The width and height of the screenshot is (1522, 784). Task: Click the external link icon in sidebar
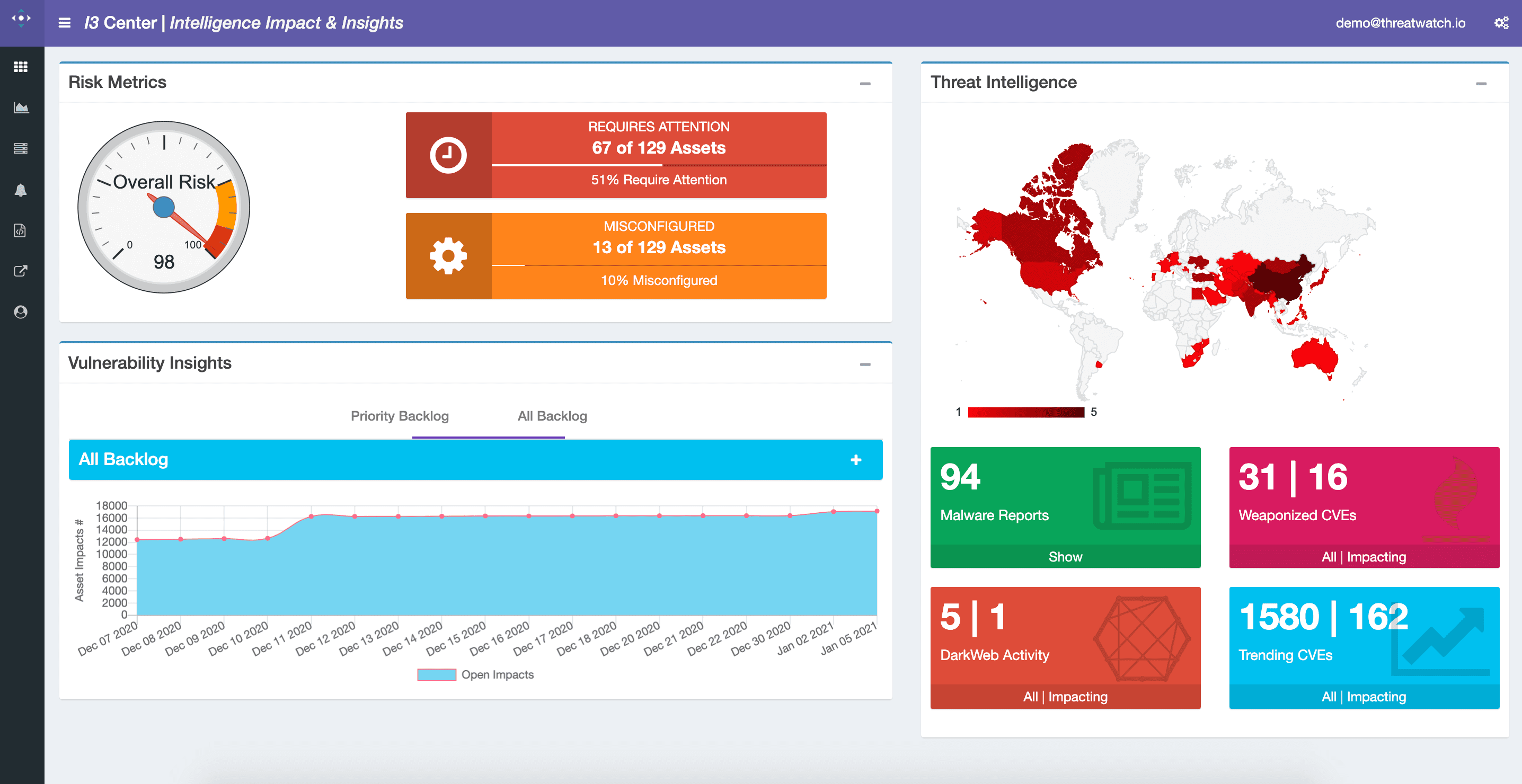tap(21, 271)
